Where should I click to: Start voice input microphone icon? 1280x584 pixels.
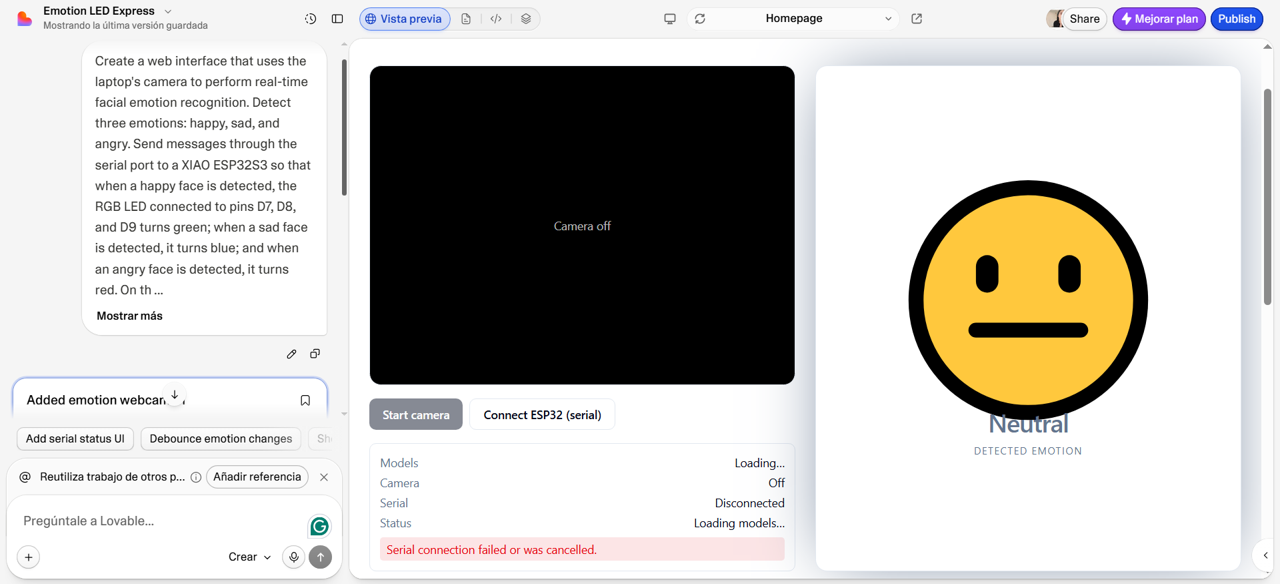point(293,557)
